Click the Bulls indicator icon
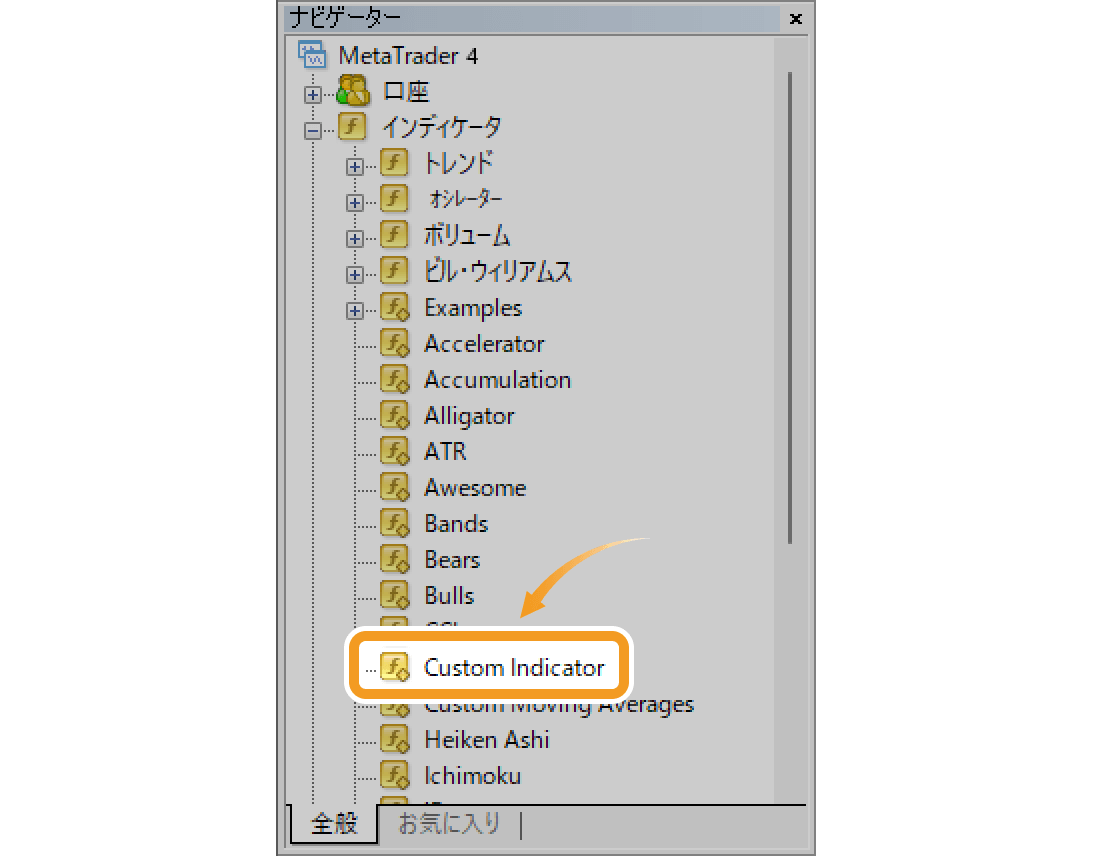This screenshot has width=1100, height=856. (395, 596)
